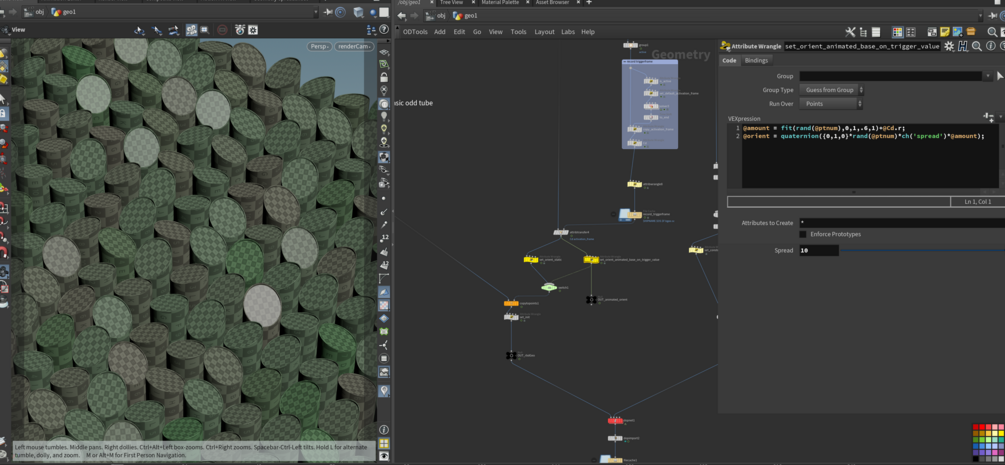Toggle display point numbers icon

(x=384, y=237)
